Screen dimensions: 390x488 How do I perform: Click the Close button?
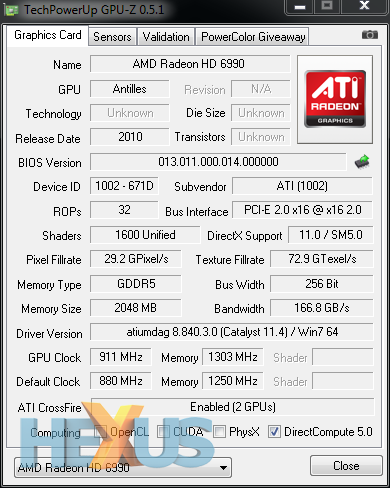[x=346, y=465]
